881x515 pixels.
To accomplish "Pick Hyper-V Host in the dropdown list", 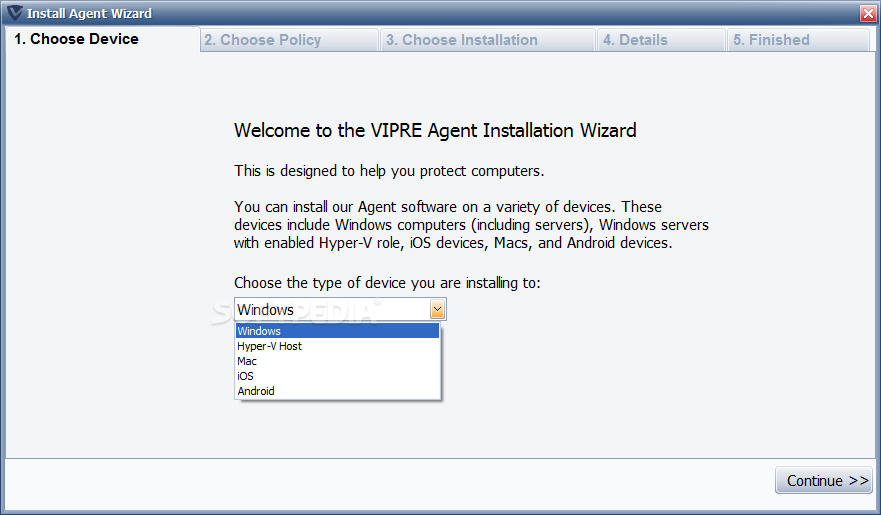I will (x=337, y=346).
